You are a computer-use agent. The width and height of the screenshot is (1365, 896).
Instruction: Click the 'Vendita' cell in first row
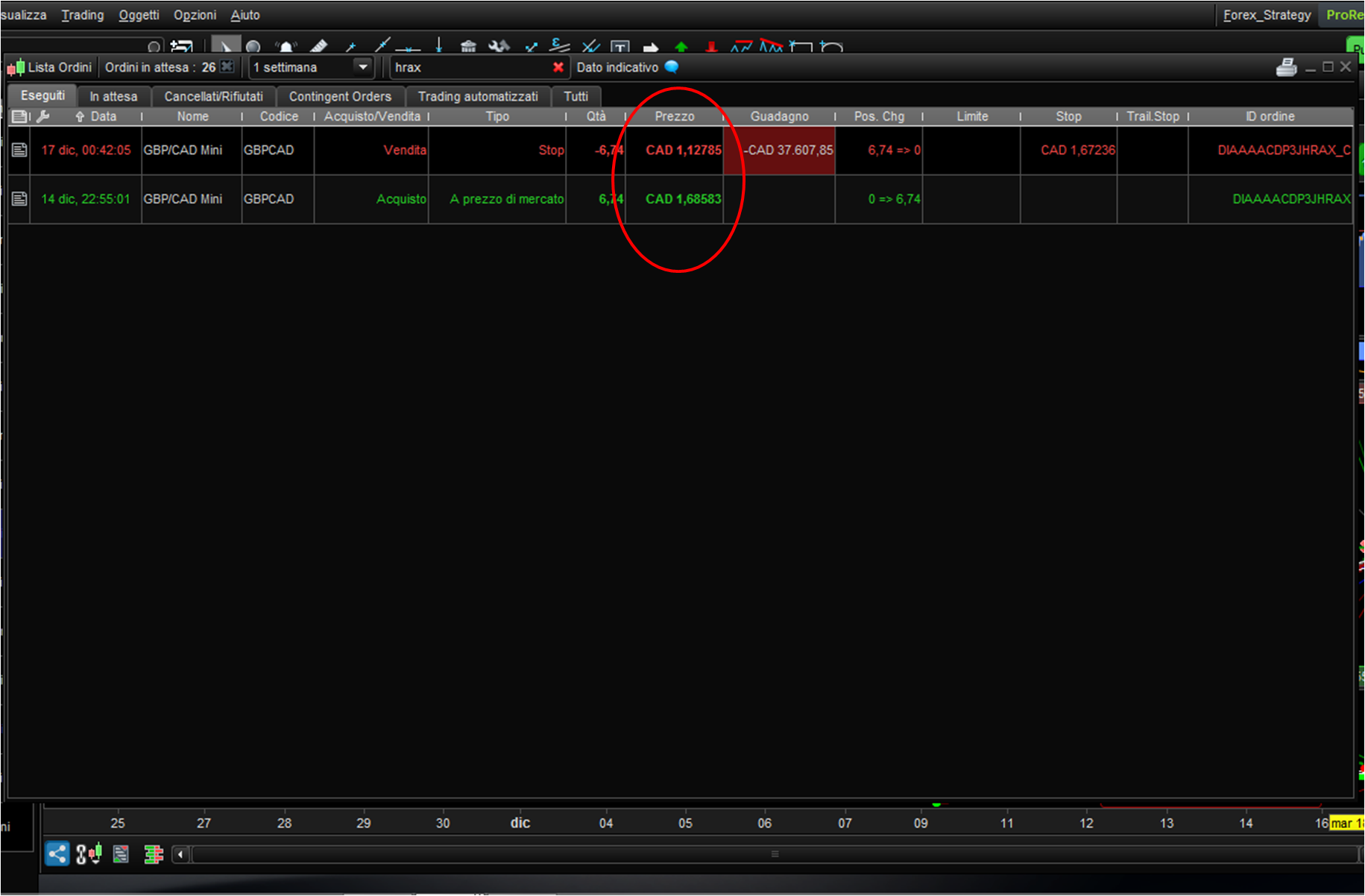(371, 150)
